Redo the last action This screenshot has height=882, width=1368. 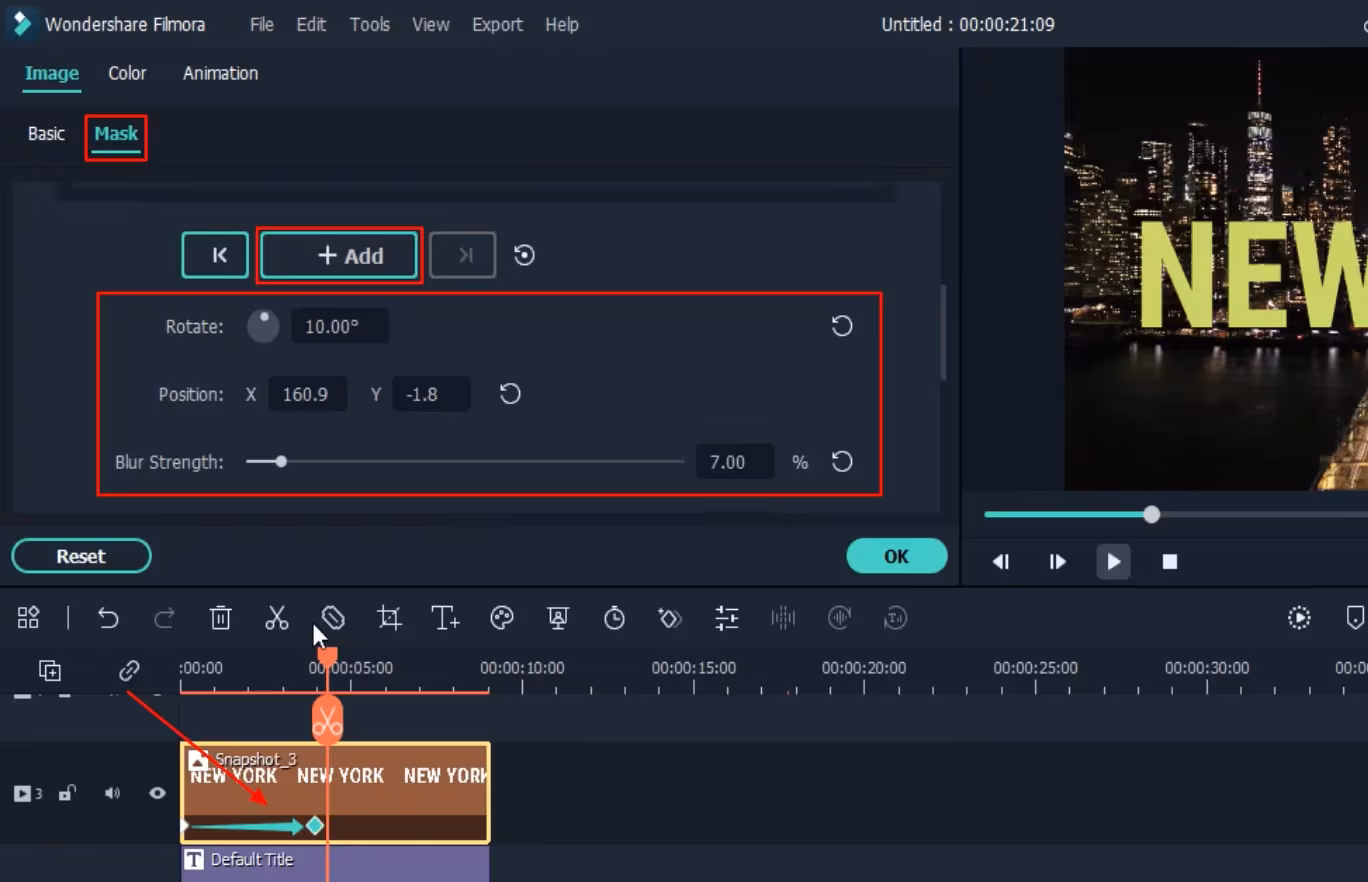pos(164,618)
